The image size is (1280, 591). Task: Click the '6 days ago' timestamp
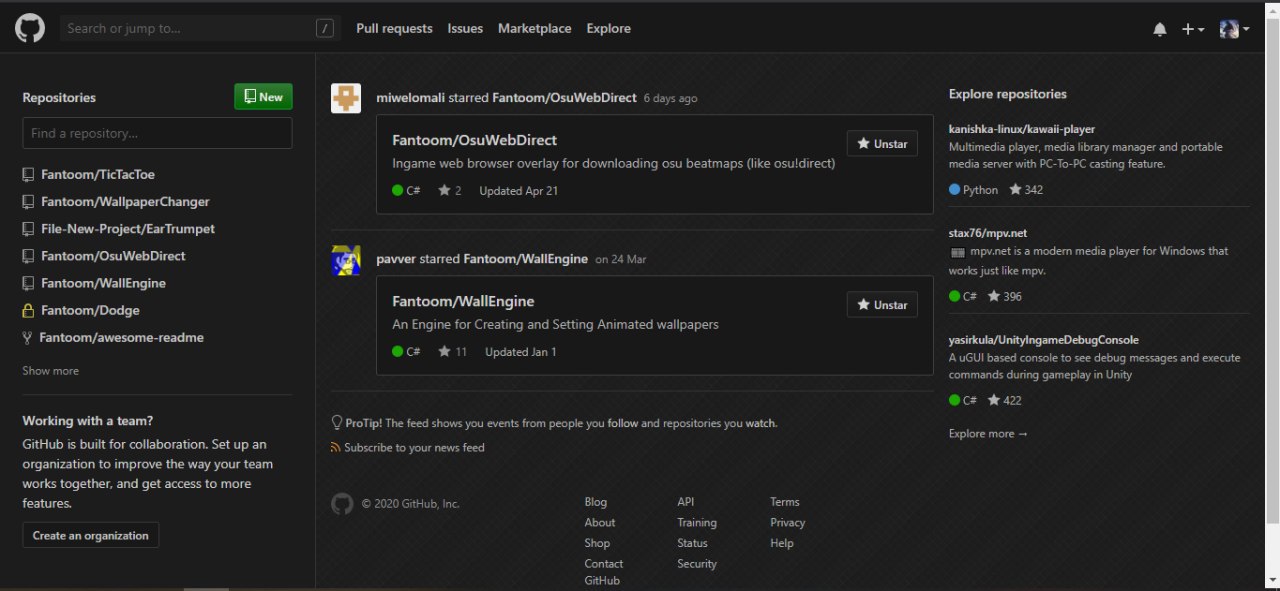pyautogui.click(x=671, y=98)
